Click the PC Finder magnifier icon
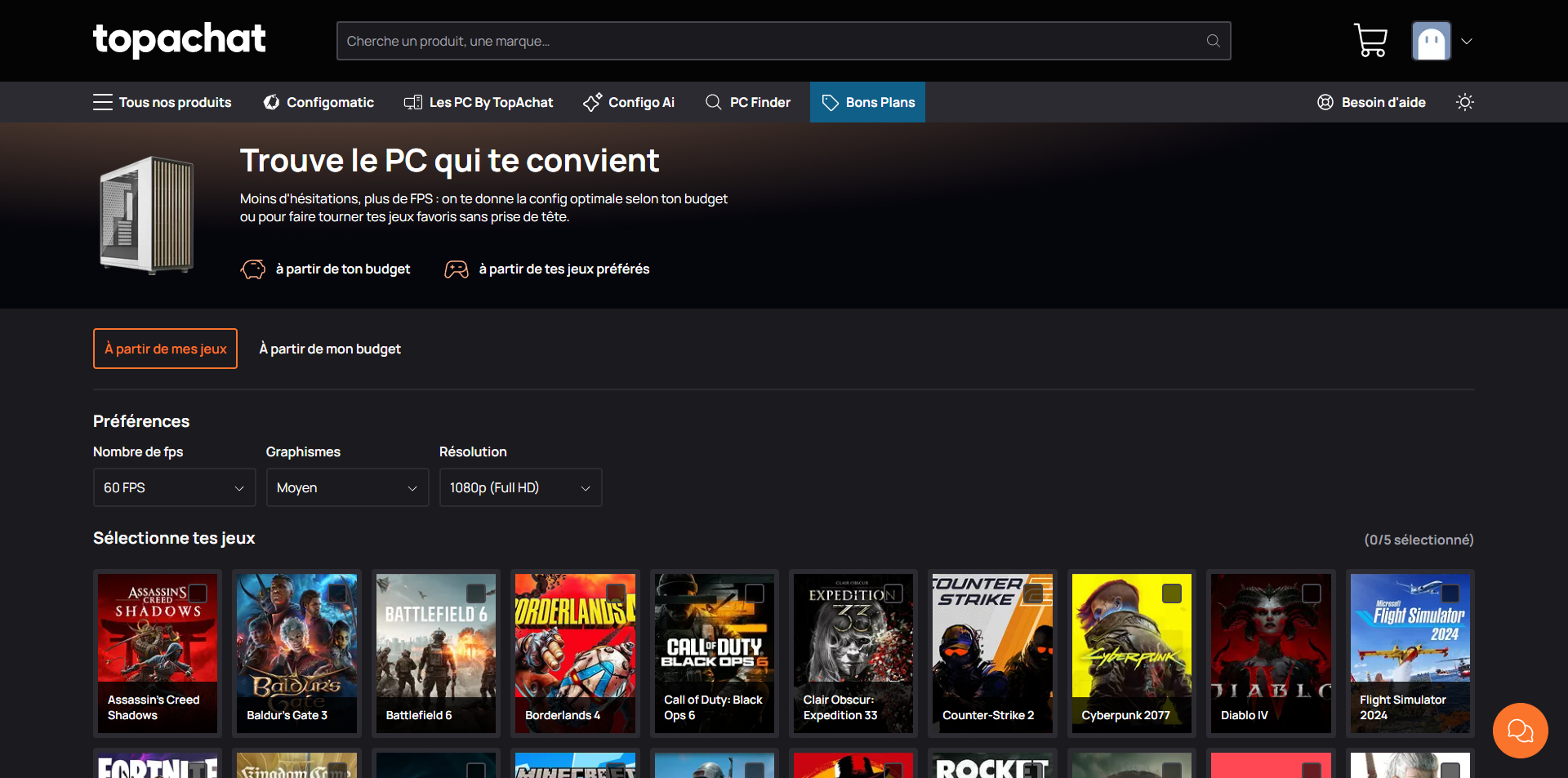The image size is (1568, 778). (713, 102)
